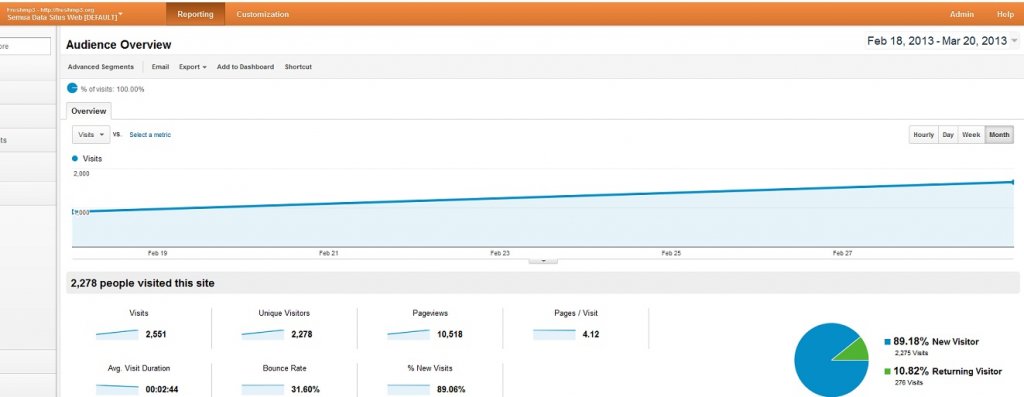
Task: Open Advanced Segments
Action: [101, 67]
